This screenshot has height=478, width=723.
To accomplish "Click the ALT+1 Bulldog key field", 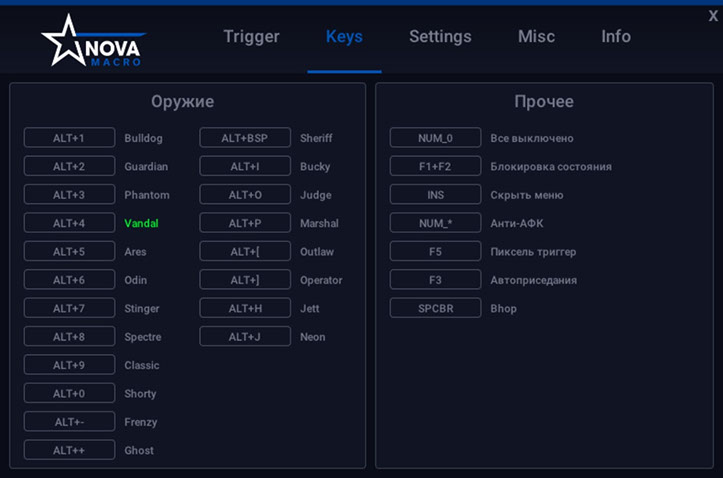I will click(x=69, y=138).
